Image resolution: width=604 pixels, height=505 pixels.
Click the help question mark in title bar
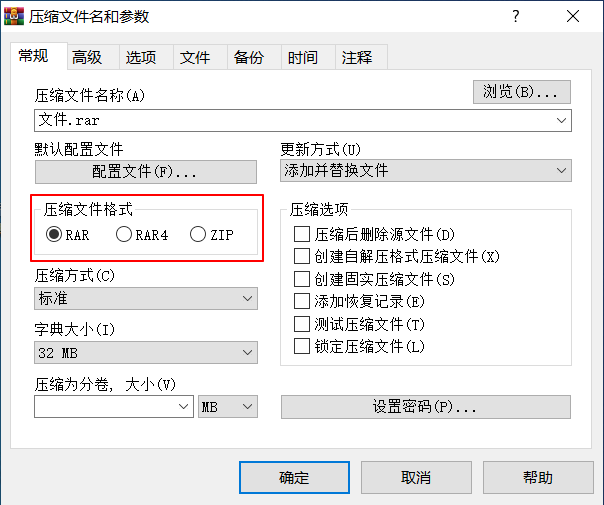[515, 16]
